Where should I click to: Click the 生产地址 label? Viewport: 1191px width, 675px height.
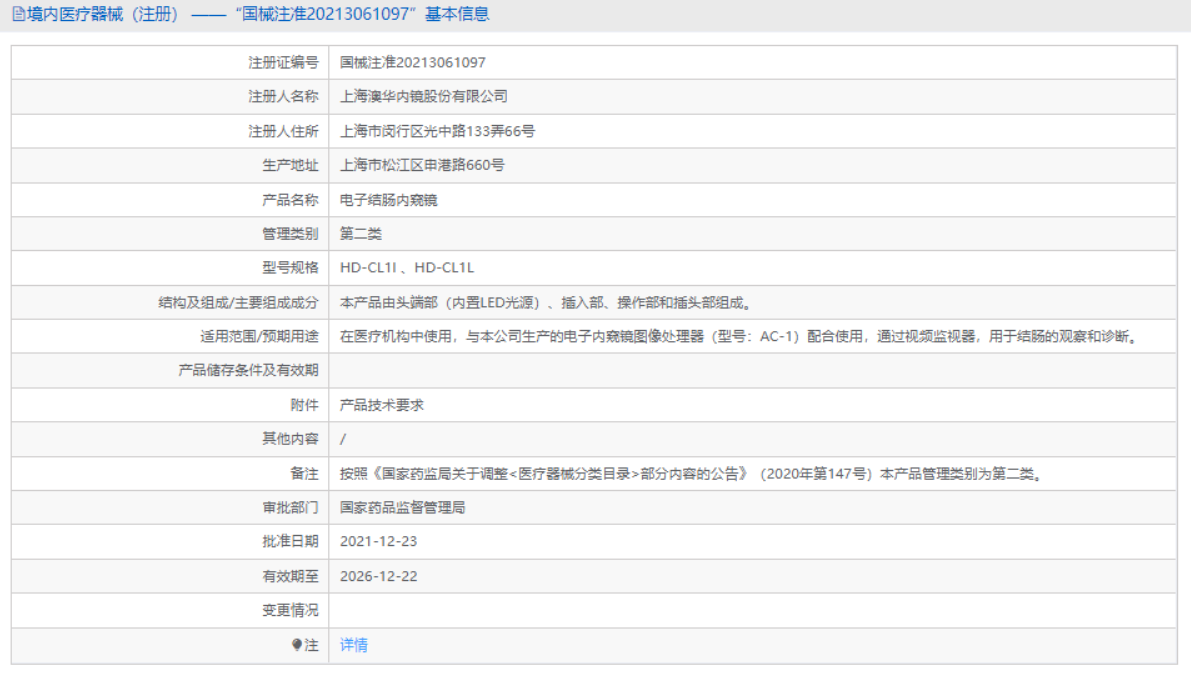[x=290, y=165]
